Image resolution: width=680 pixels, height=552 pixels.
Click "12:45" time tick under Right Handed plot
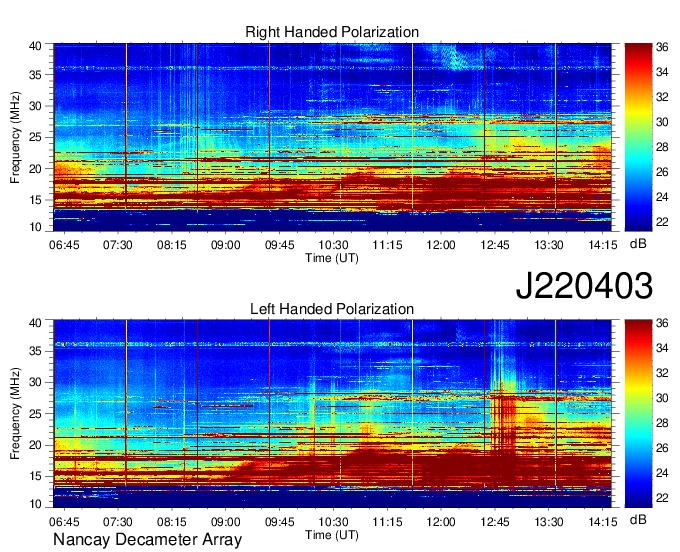point(495,245)
